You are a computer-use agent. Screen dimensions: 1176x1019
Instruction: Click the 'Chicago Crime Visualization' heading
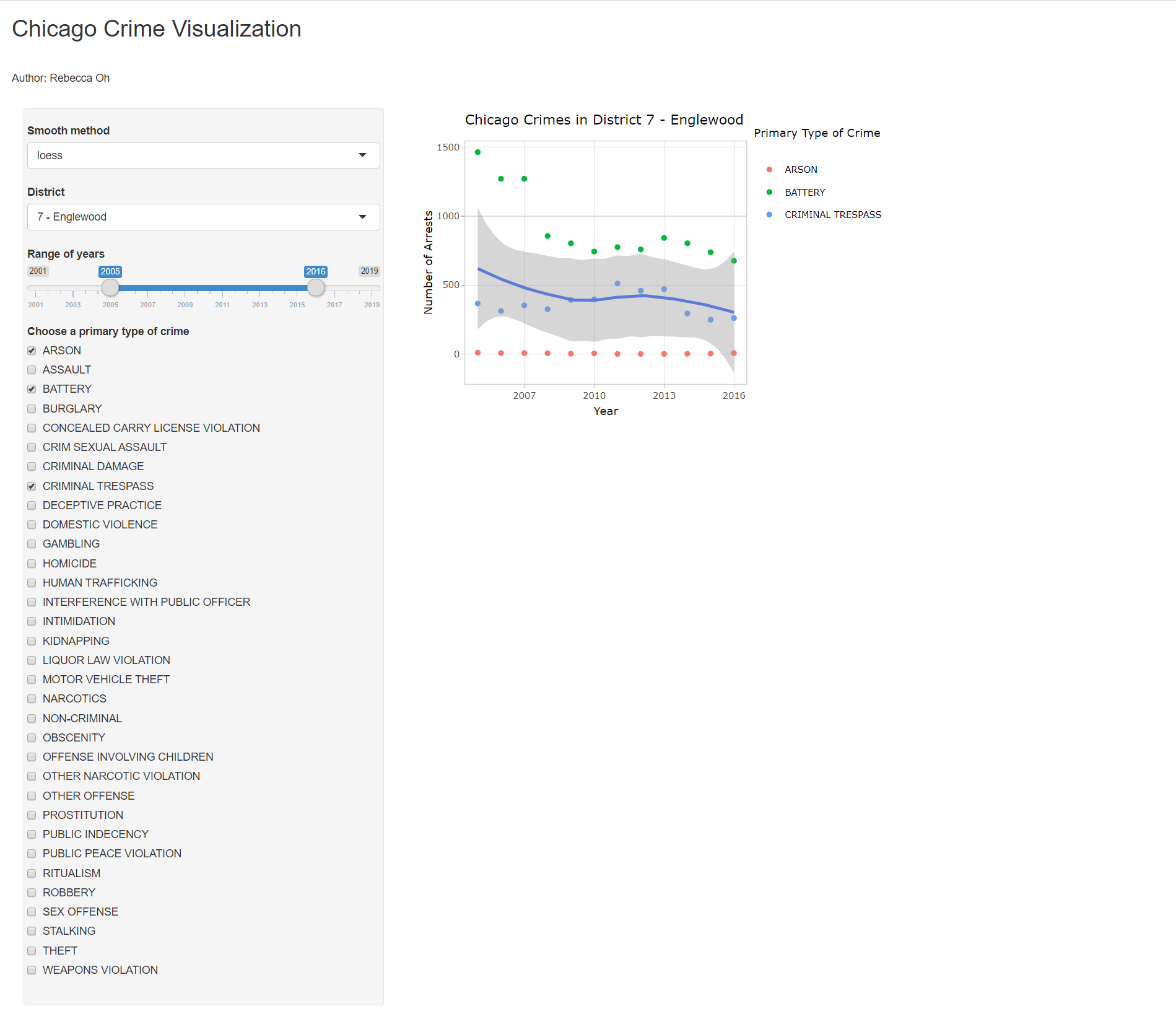(157, 29)
